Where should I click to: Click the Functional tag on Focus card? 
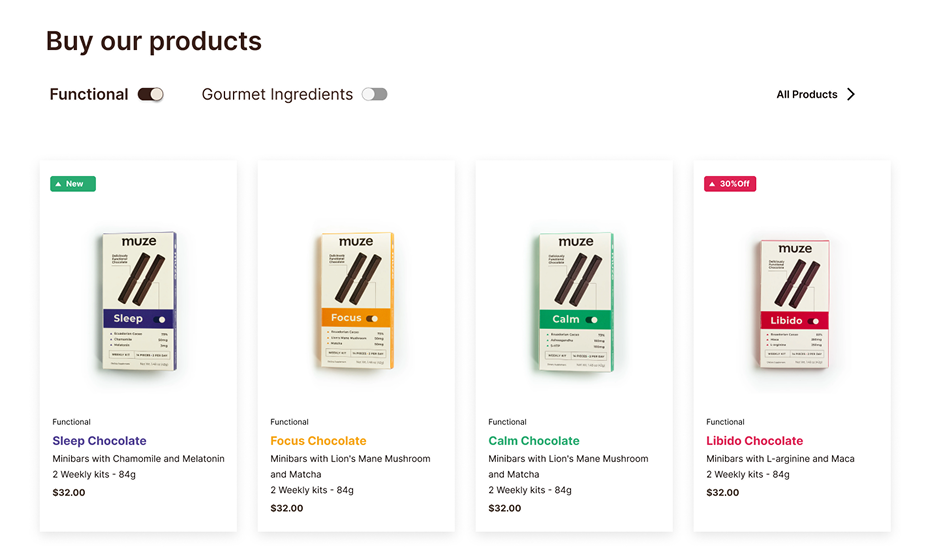(x=289, y=422)
